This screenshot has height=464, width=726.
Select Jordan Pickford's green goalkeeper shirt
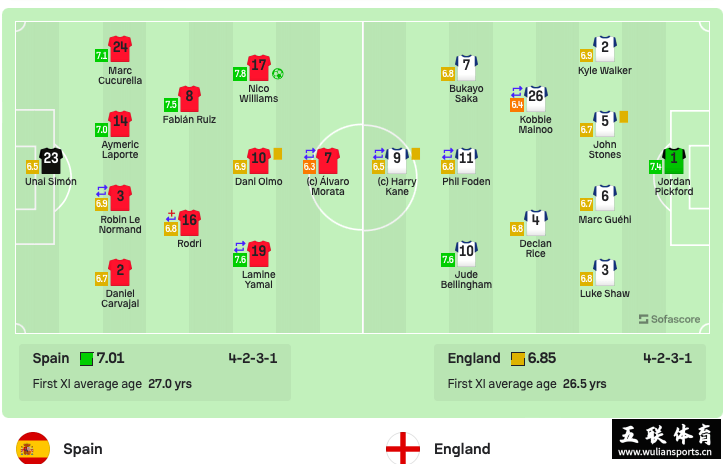pyautogui.click(x=674, y=160)
